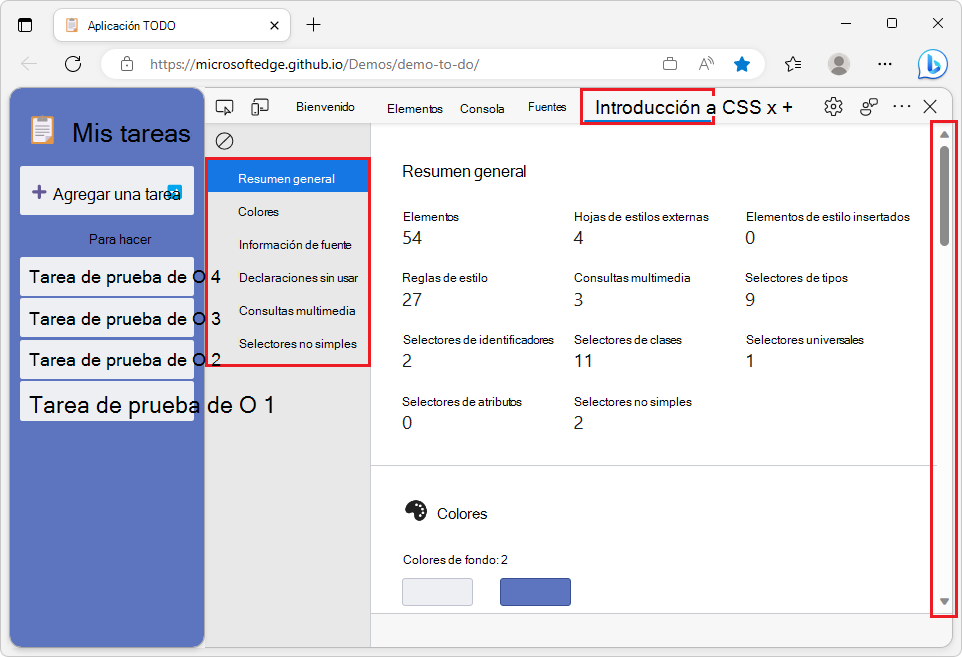
Task: Click the Agregar una tarea button
Action: (106, 190)
